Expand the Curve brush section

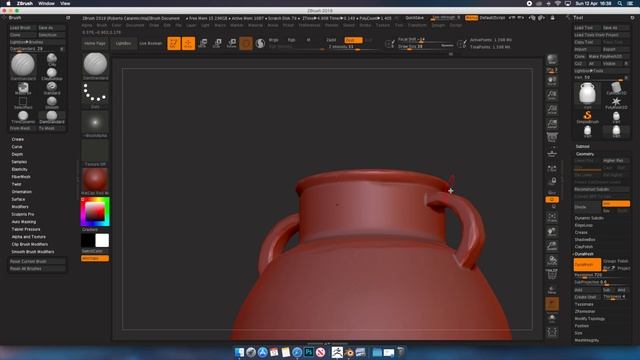17,147
